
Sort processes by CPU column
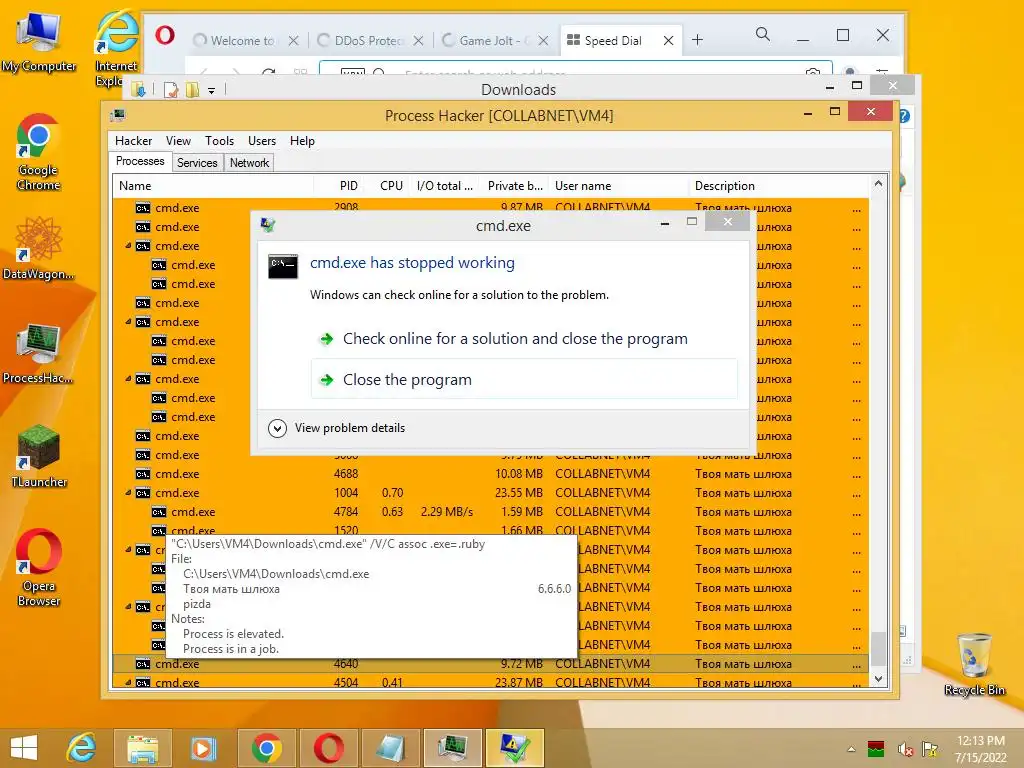pos(387,185)
